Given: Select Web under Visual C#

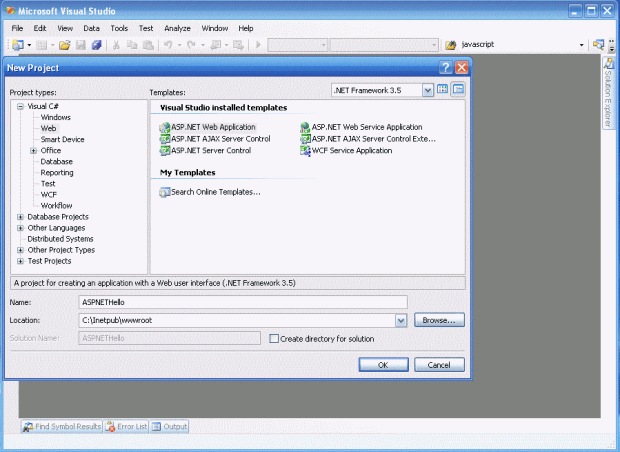Looking at the screenshot, I should click(x=48, y=129).
